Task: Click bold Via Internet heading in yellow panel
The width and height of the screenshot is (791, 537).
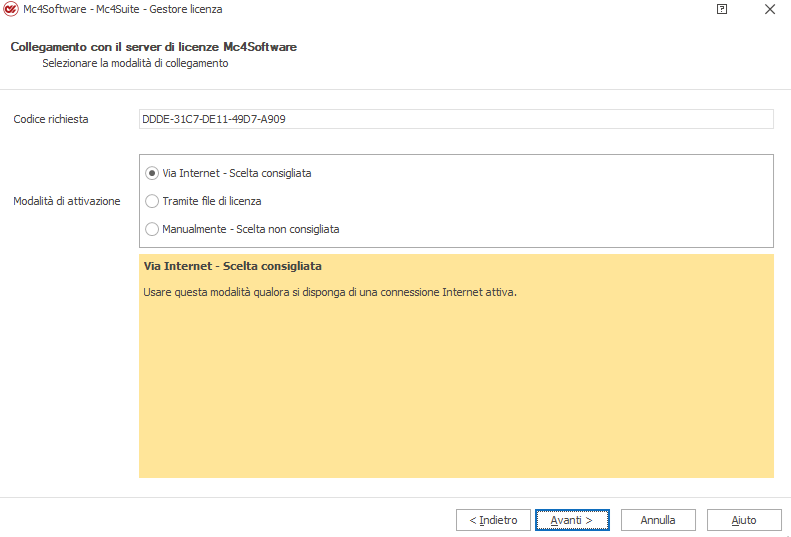Action: pos(232,267)
